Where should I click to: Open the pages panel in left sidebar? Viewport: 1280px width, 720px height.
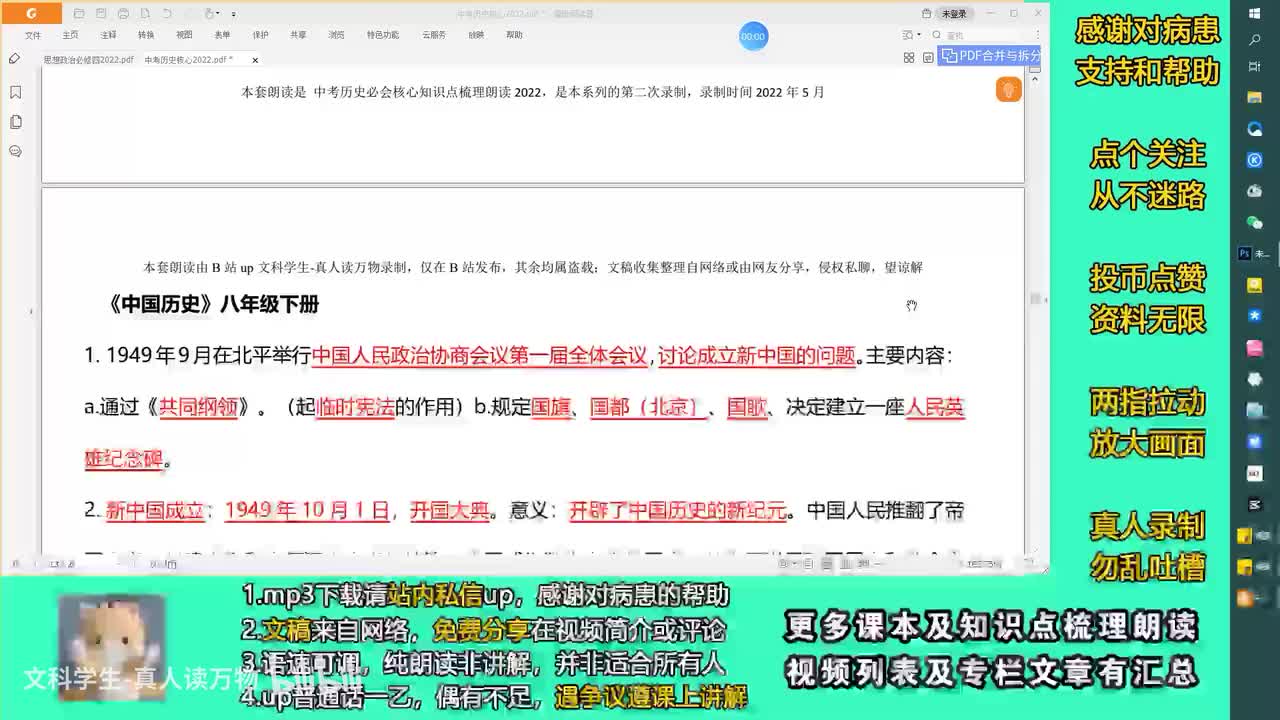click(x=15, y=122)
